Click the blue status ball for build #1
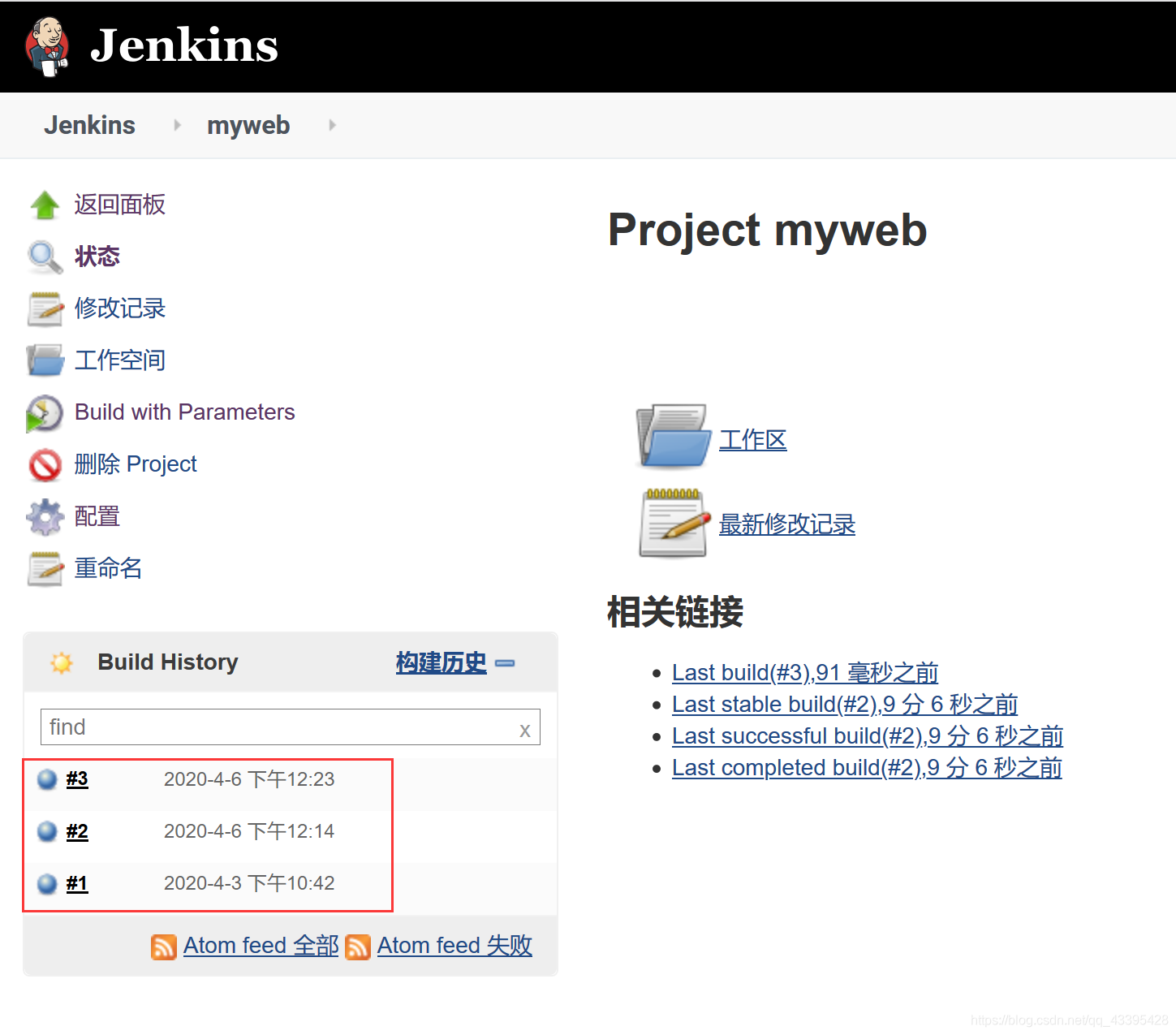1176x1035 pixels. coord(48,883)
